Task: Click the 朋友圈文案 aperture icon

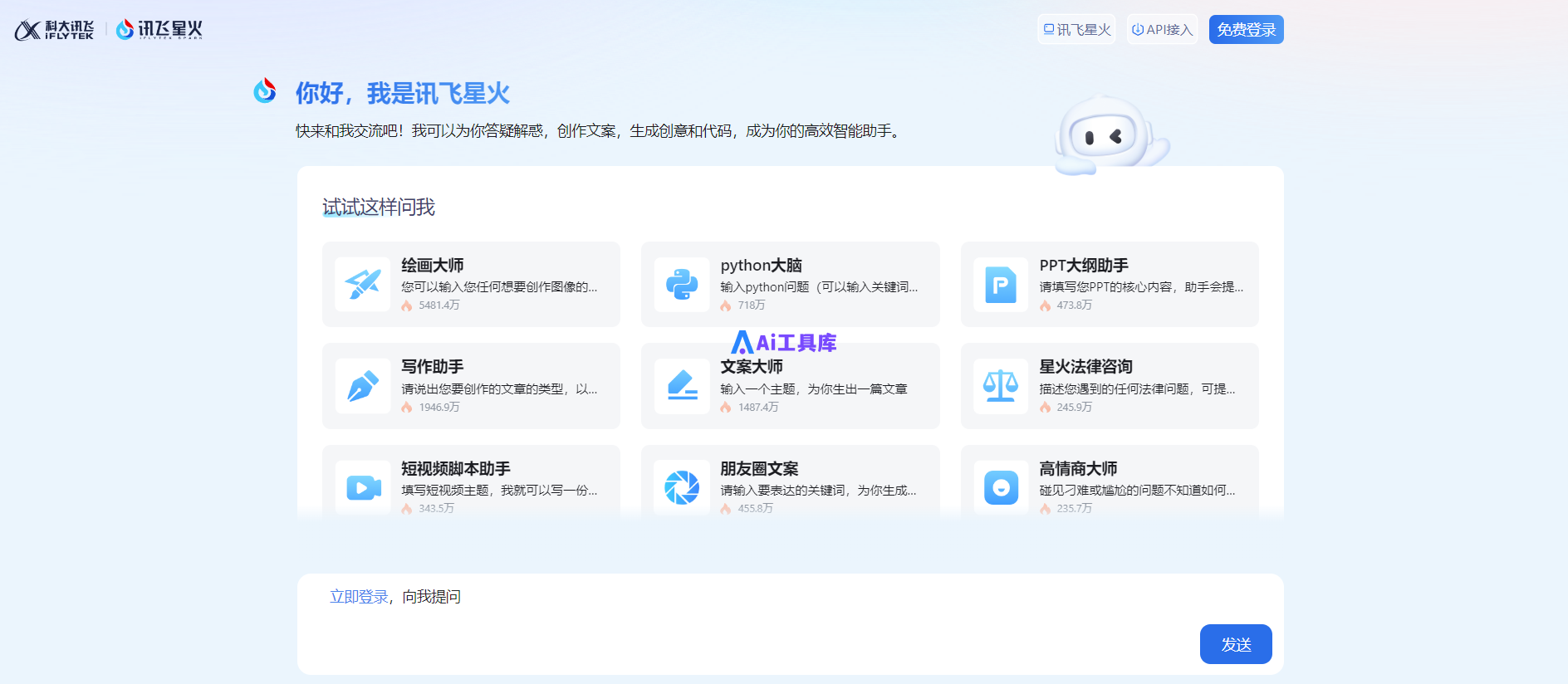Action: click(x=682, y=487)
